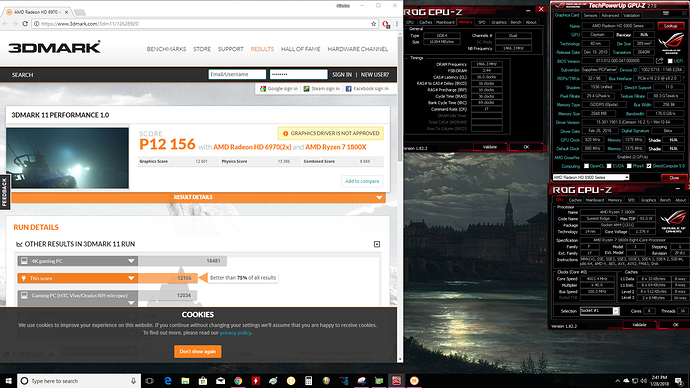Click the Lookup button in GPU-Z
The image size is (690, 388).
[x=670, y=26]
